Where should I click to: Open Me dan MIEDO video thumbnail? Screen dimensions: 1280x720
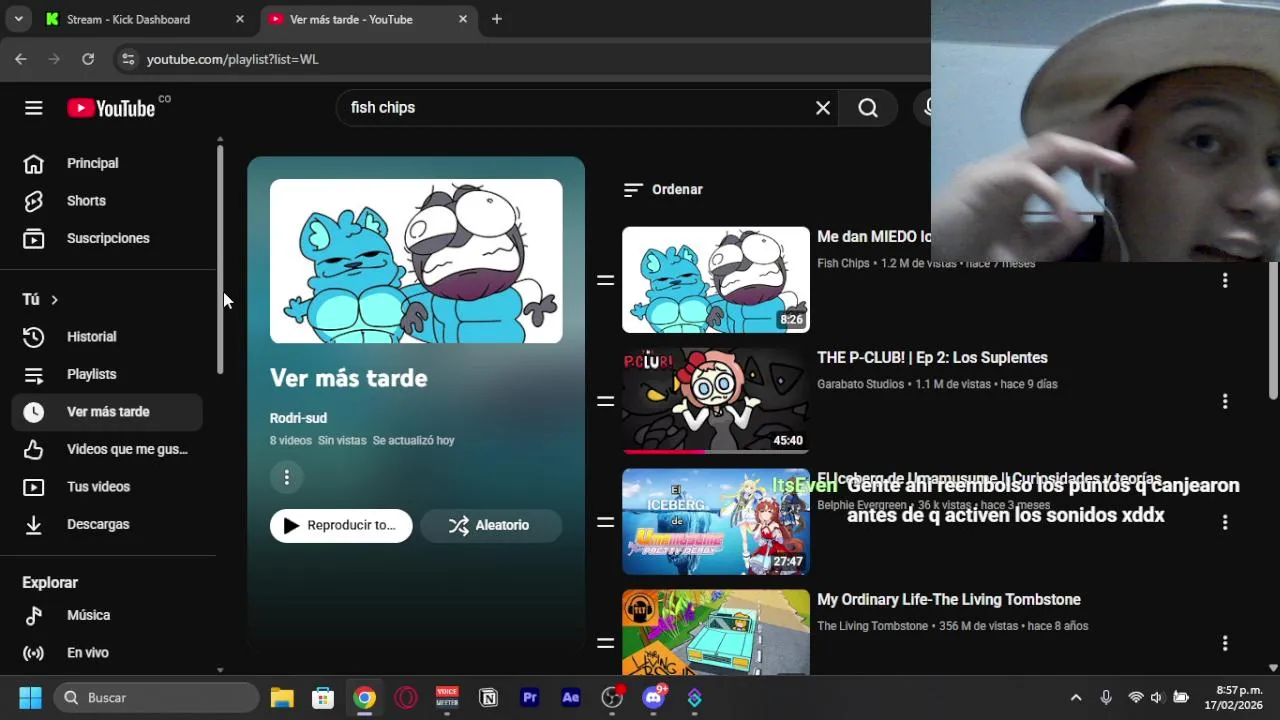point(716,280)
